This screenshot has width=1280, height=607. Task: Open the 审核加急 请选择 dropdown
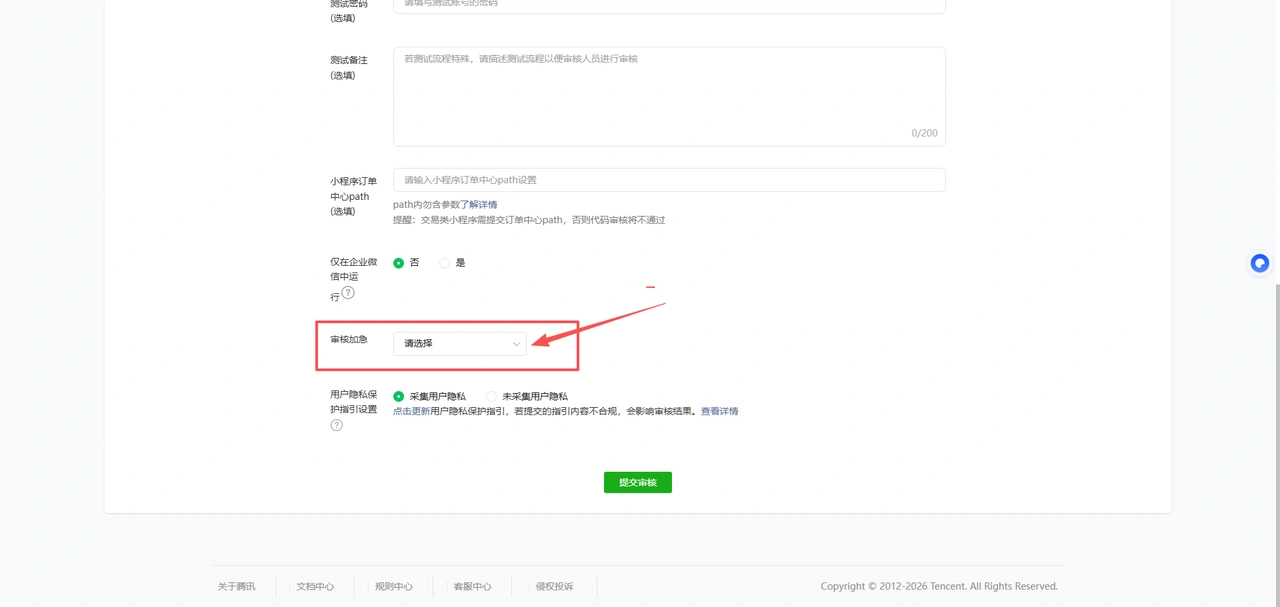coord(460,343)
